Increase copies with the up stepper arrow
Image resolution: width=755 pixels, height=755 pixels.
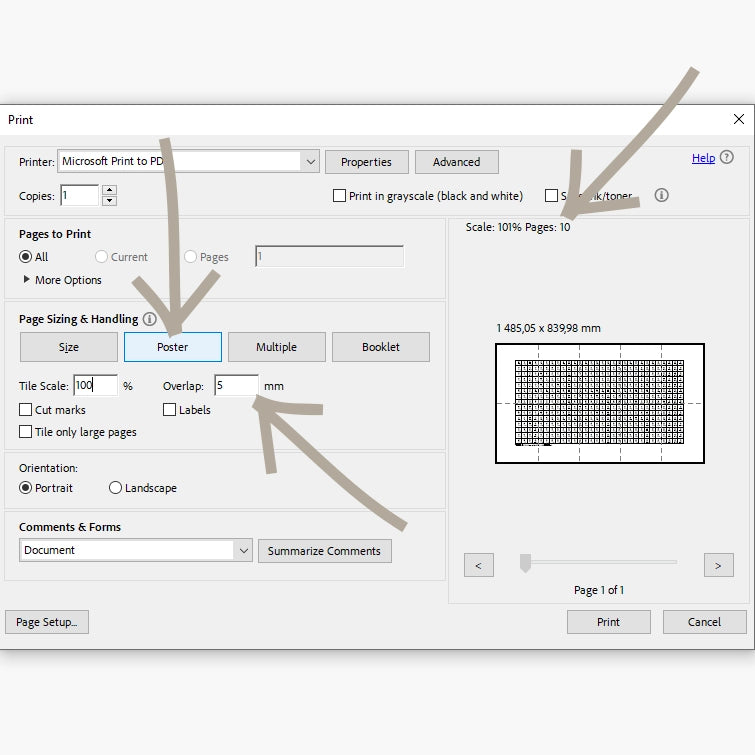tap(109, 191)
